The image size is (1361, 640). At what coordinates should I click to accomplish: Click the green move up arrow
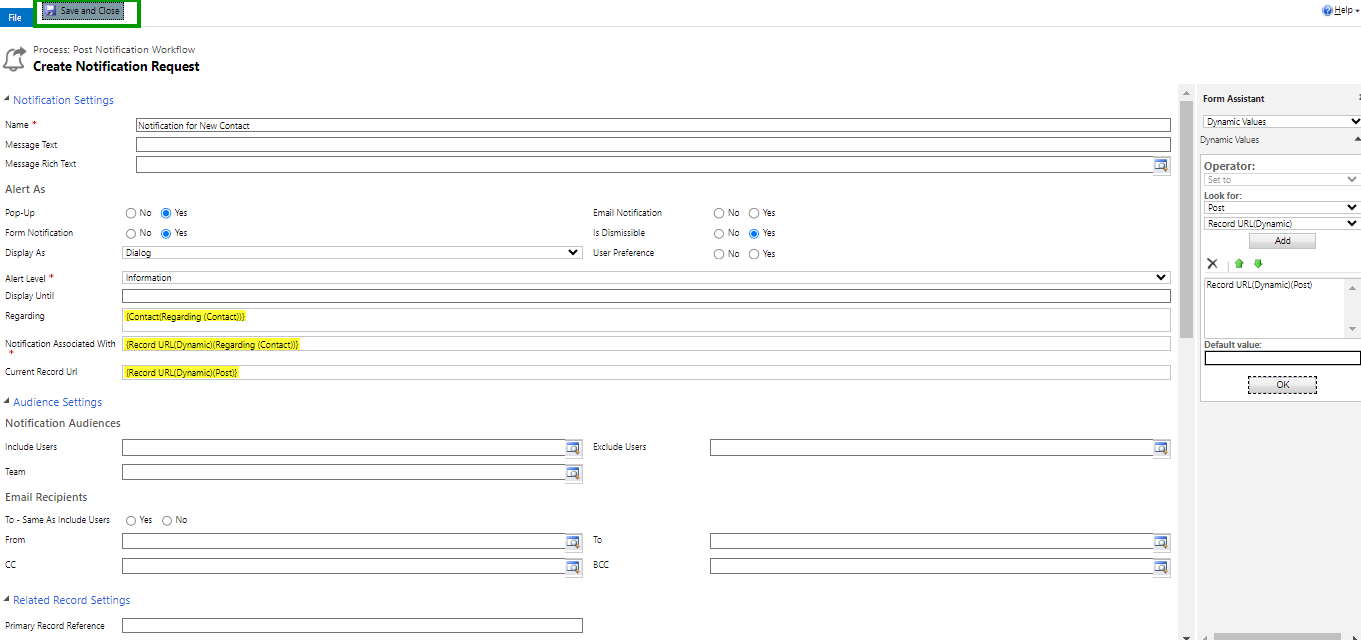pyautogui.click(x=1238, y=264)
